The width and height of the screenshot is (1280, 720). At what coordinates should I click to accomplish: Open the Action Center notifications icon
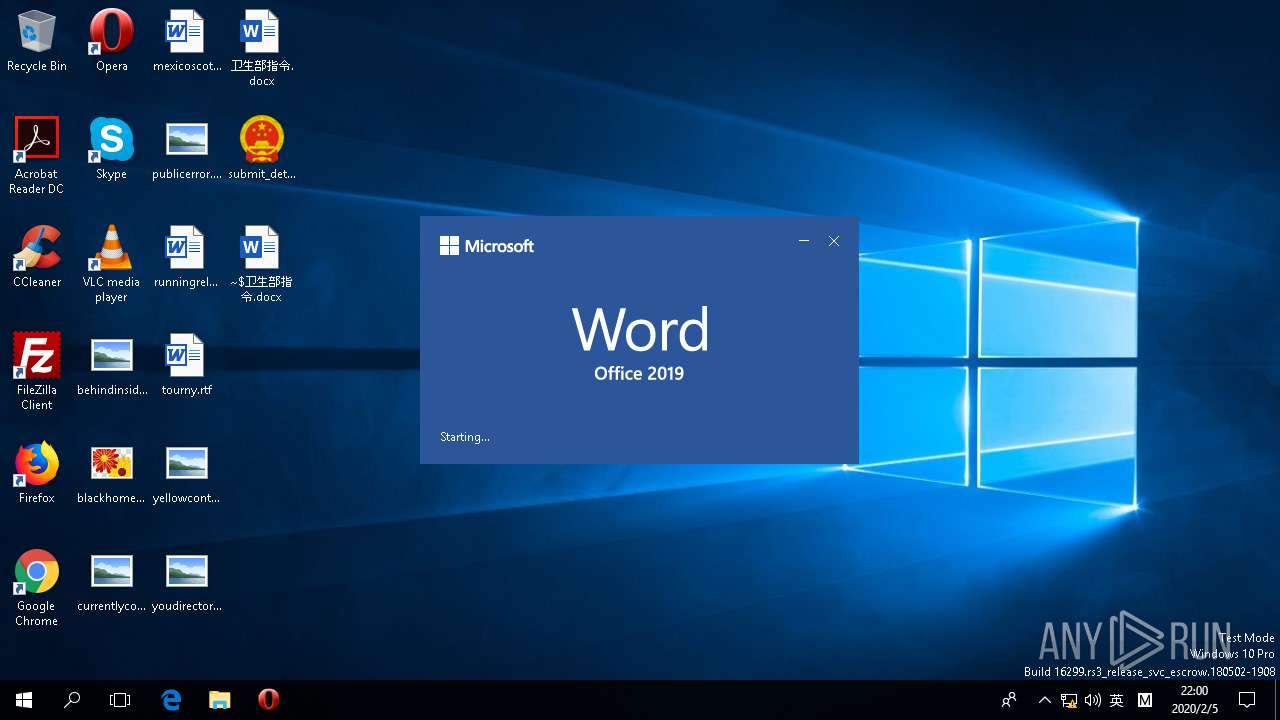coord(1247,700)
